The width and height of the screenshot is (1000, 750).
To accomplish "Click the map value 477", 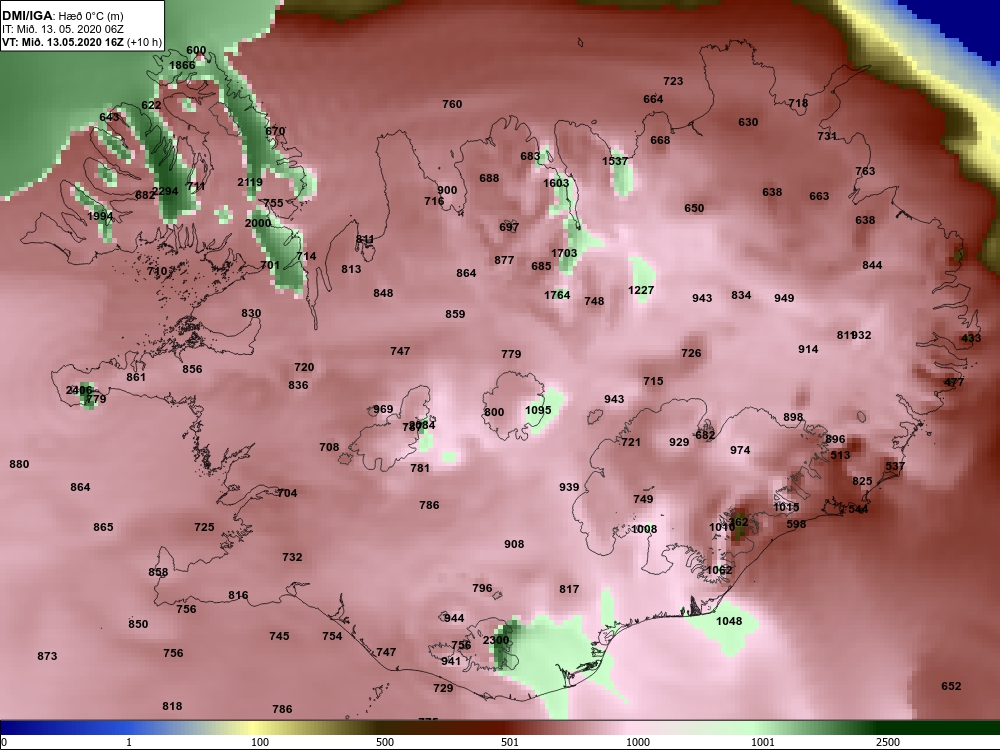I will point(954,382).
